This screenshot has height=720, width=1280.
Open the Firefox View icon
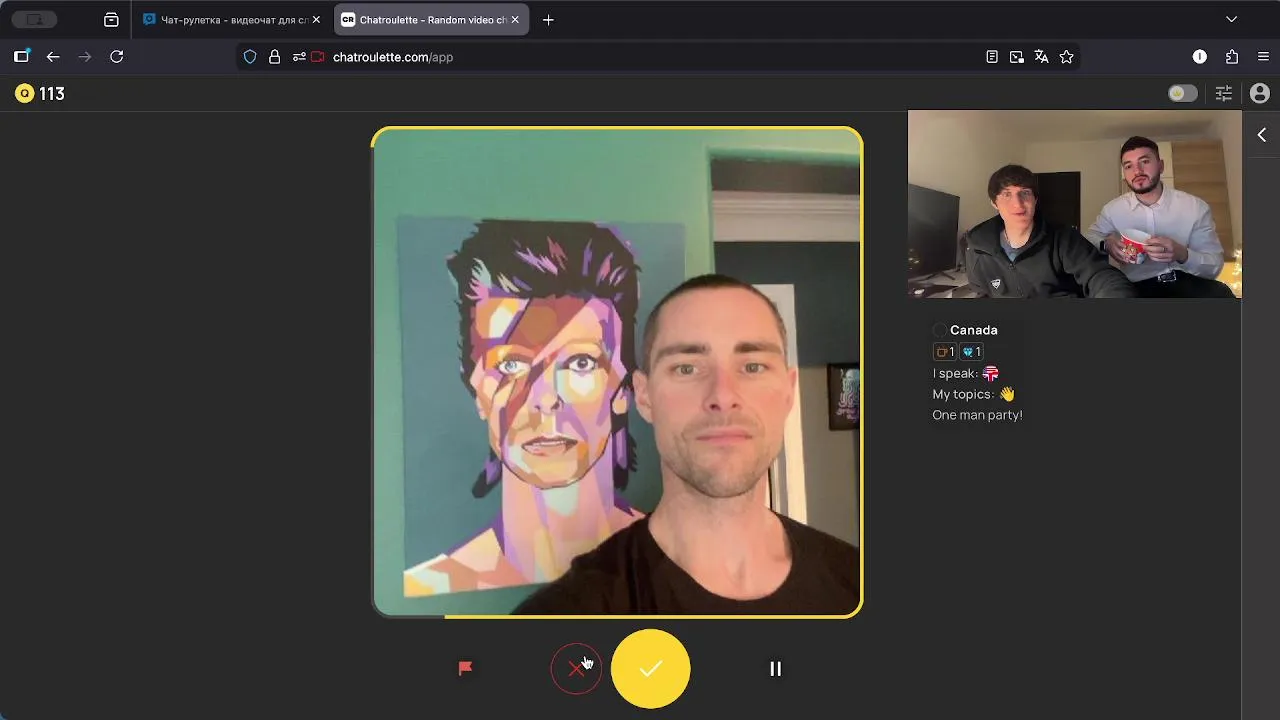tap(111, 20)
